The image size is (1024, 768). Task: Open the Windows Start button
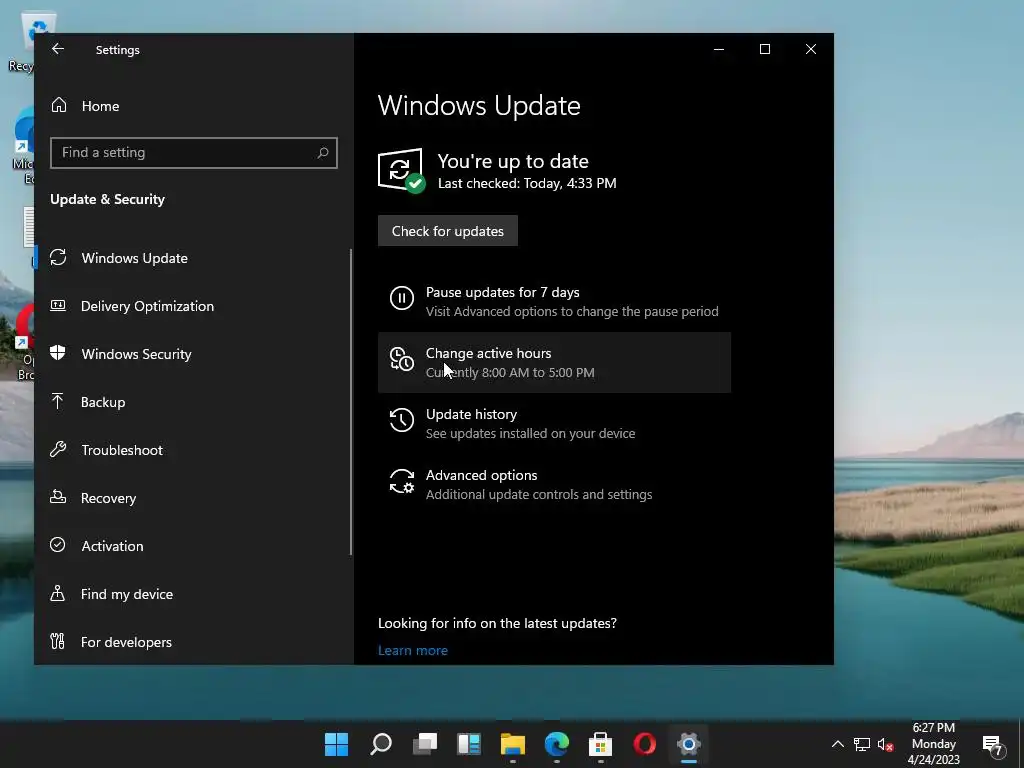pyautogui.click(x=336, y=744)
